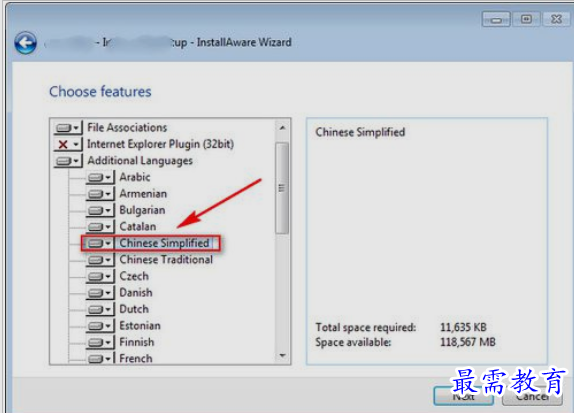Click the 11,635 KB space required value

point(463,327)
